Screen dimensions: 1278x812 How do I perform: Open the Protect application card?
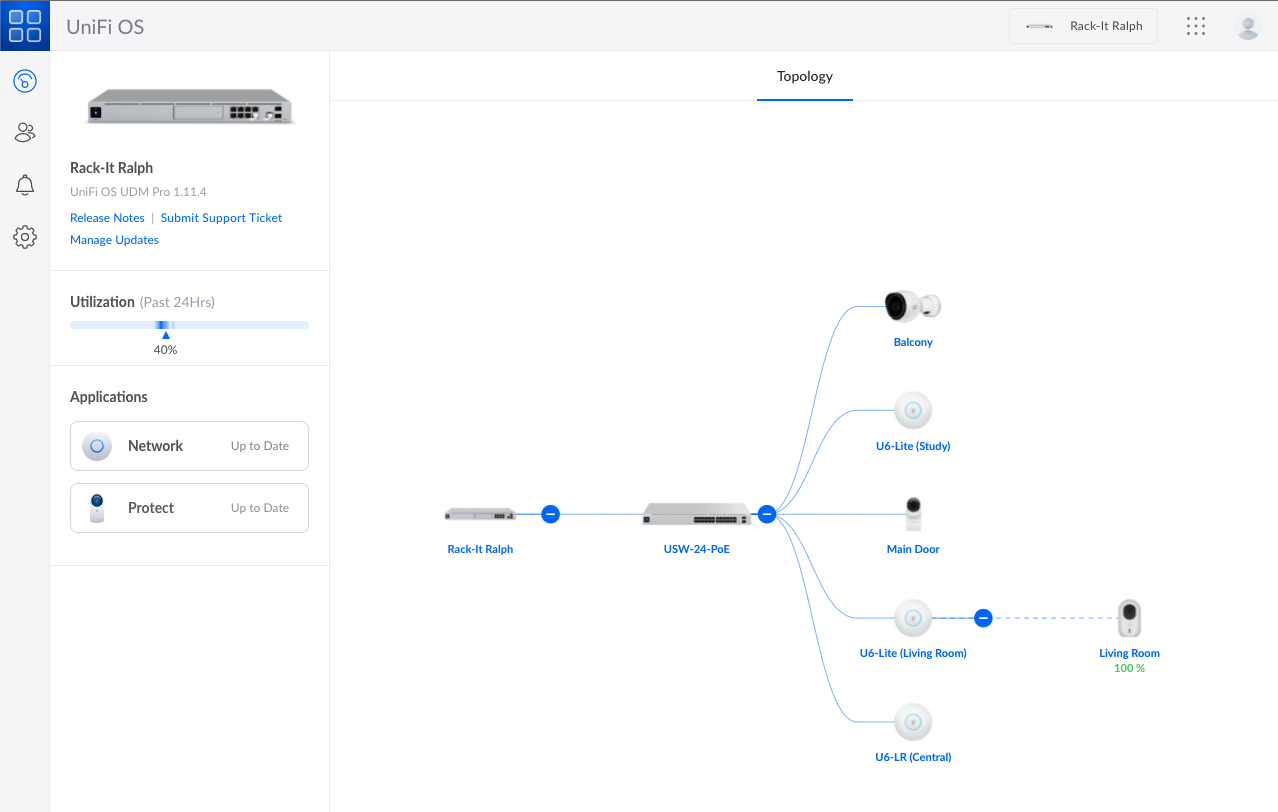[189, 508]
